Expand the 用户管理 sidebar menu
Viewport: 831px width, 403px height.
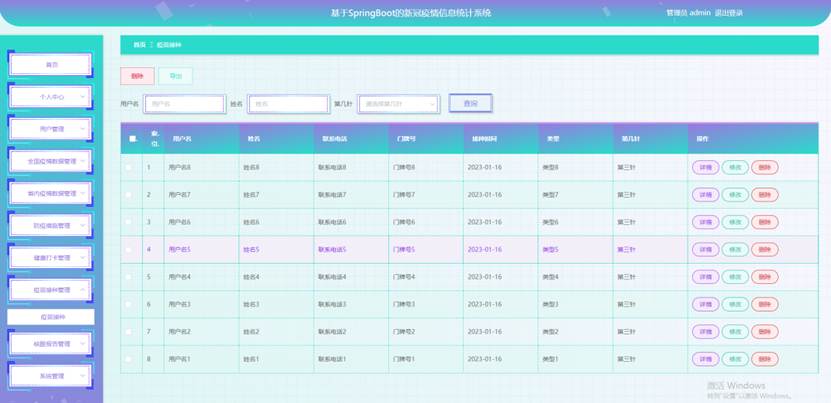(51, 129)
